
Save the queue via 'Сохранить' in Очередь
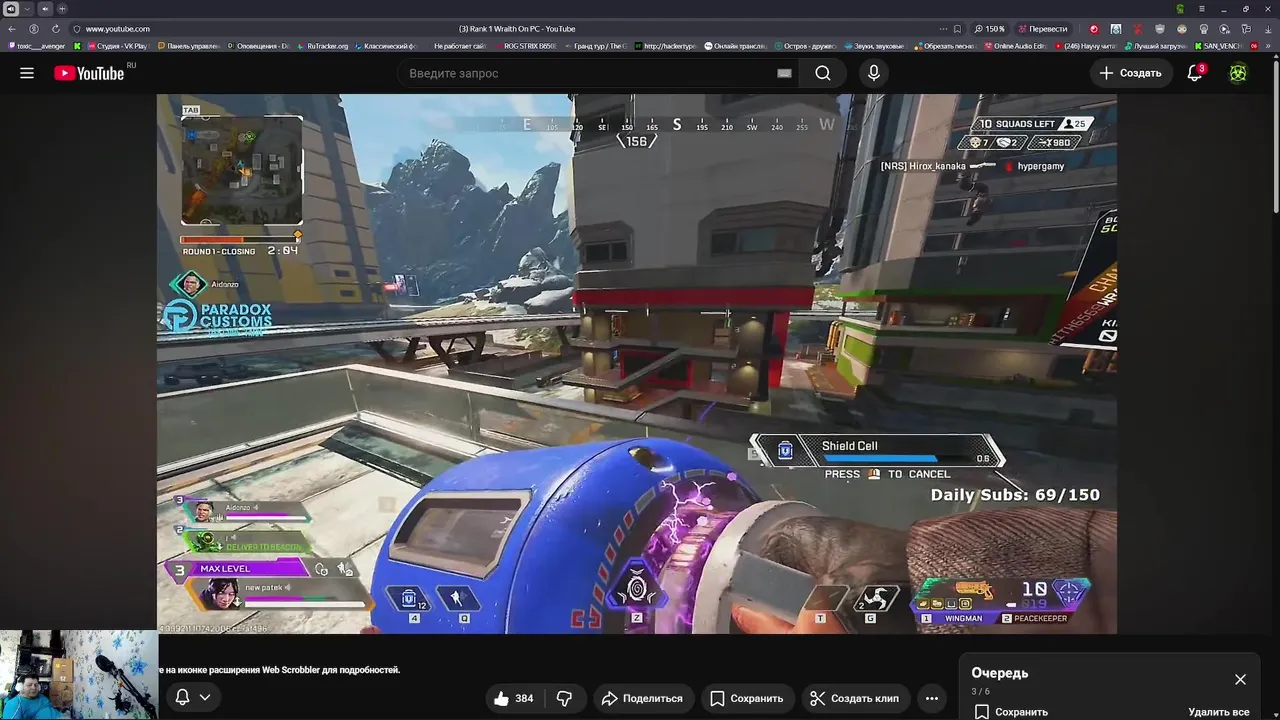point(1011,712)
